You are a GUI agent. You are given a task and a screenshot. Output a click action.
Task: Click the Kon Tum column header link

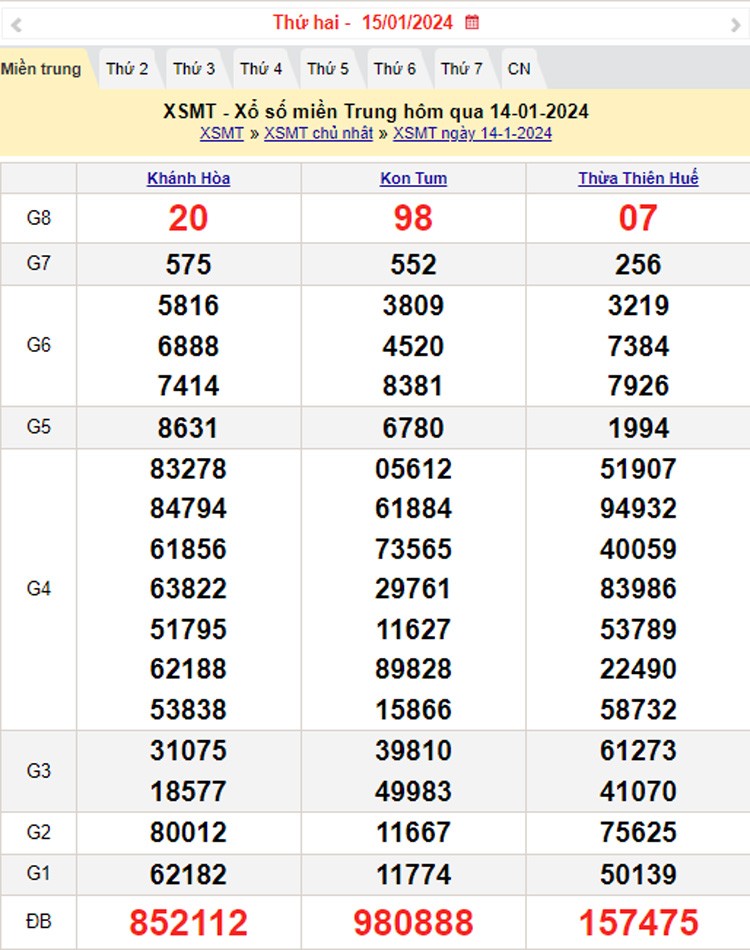point(413,179)
